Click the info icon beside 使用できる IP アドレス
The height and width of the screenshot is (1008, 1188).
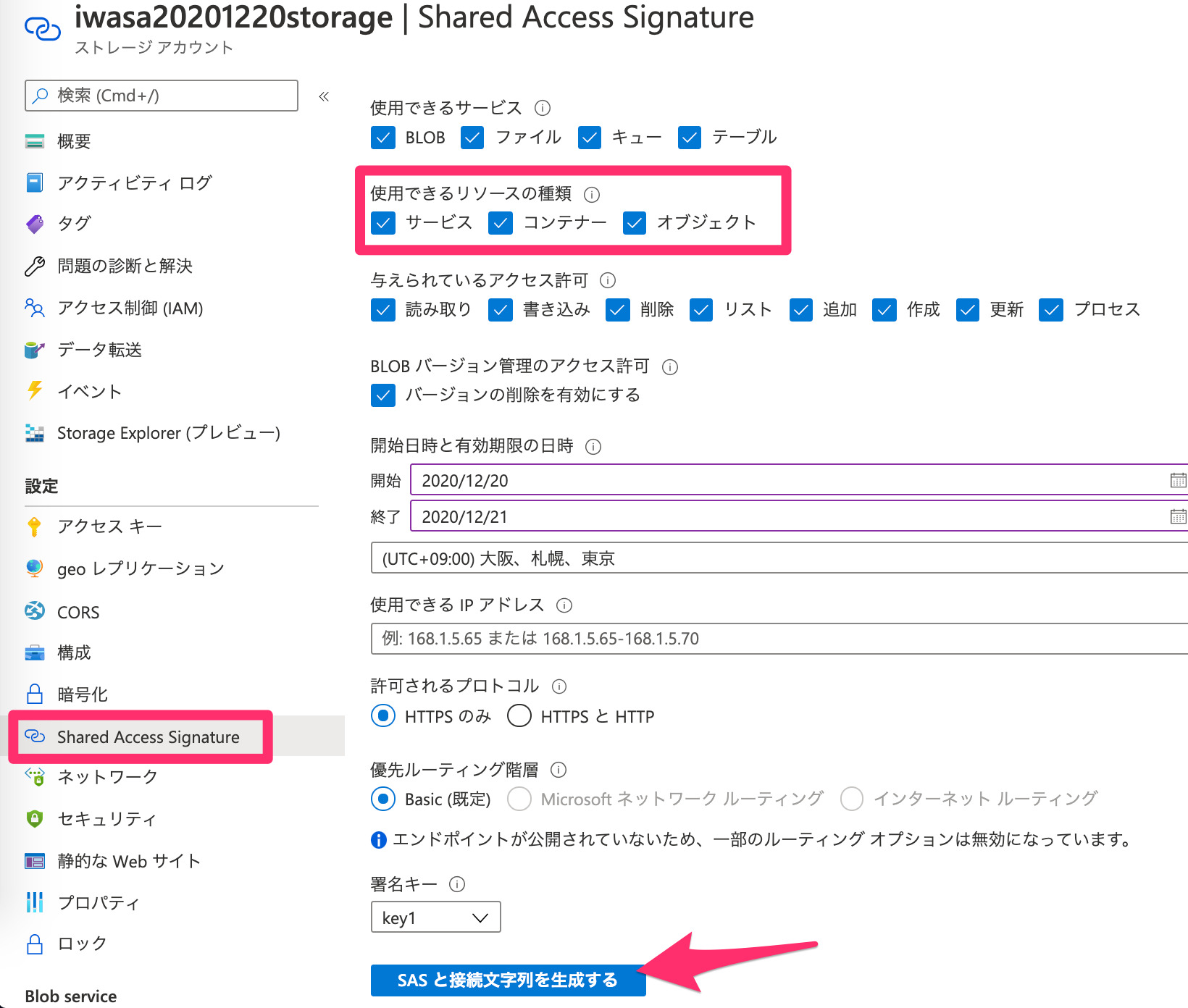[x=564, y=605]
